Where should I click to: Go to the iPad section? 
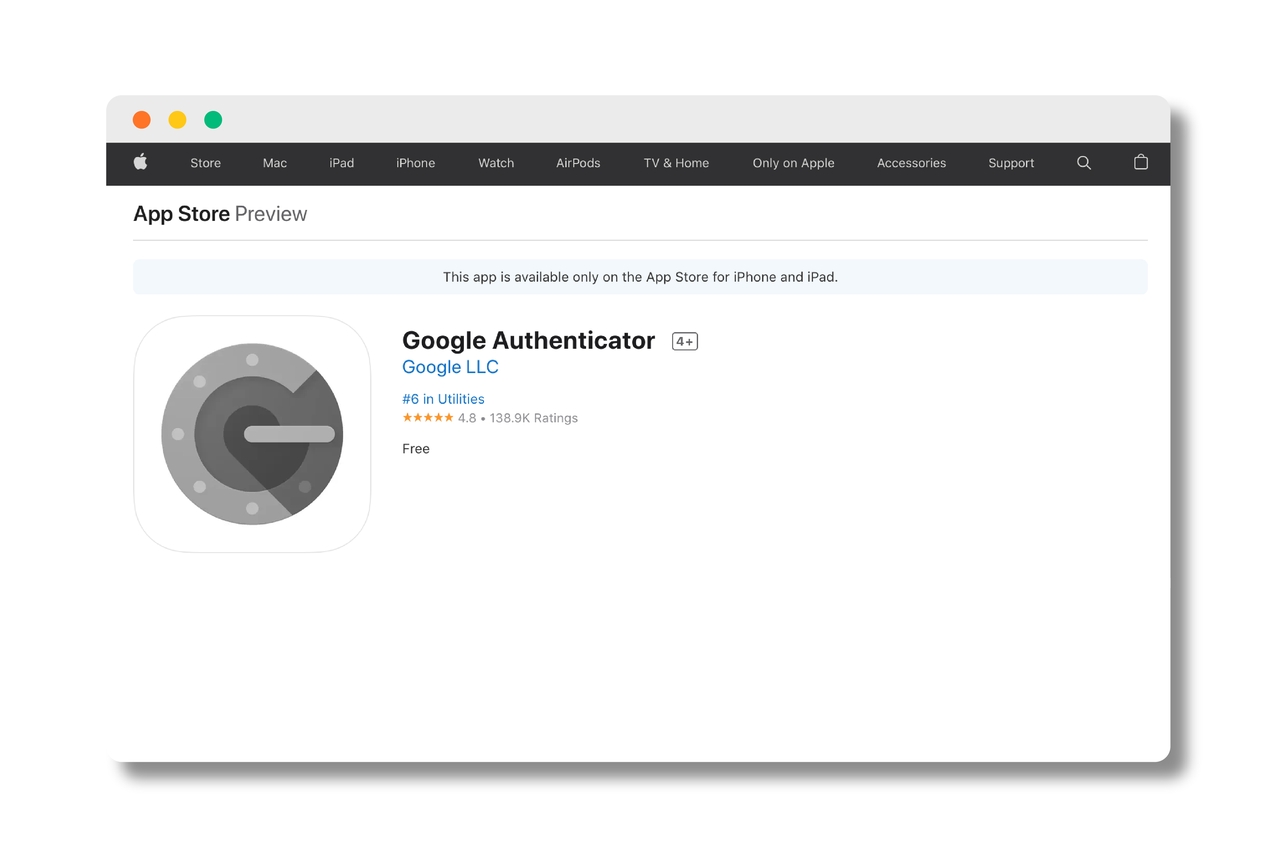pyautogui.click(x=342, y=163)
